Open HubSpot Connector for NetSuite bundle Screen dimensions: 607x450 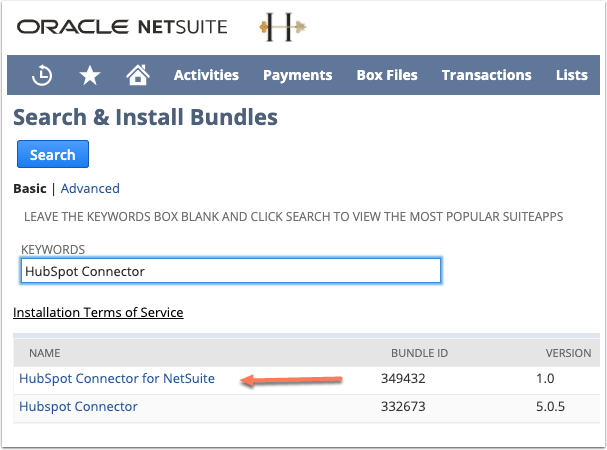117,378
